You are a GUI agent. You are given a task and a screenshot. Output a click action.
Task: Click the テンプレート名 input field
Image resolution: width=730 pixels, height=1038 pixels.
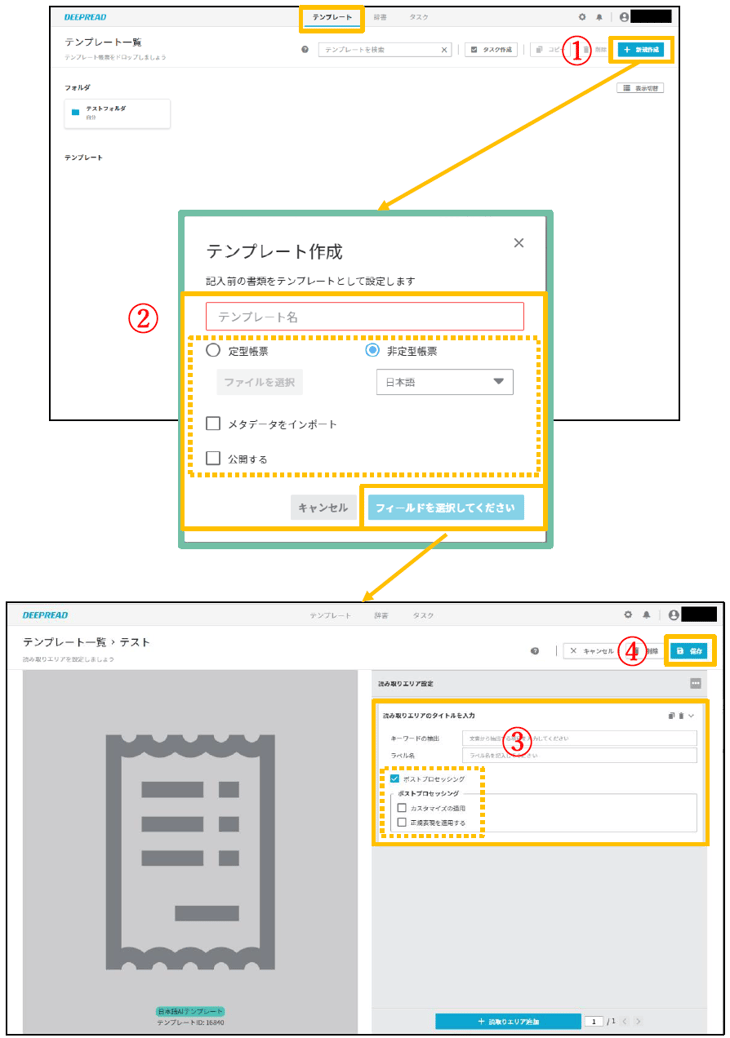[x=364, y=317]
